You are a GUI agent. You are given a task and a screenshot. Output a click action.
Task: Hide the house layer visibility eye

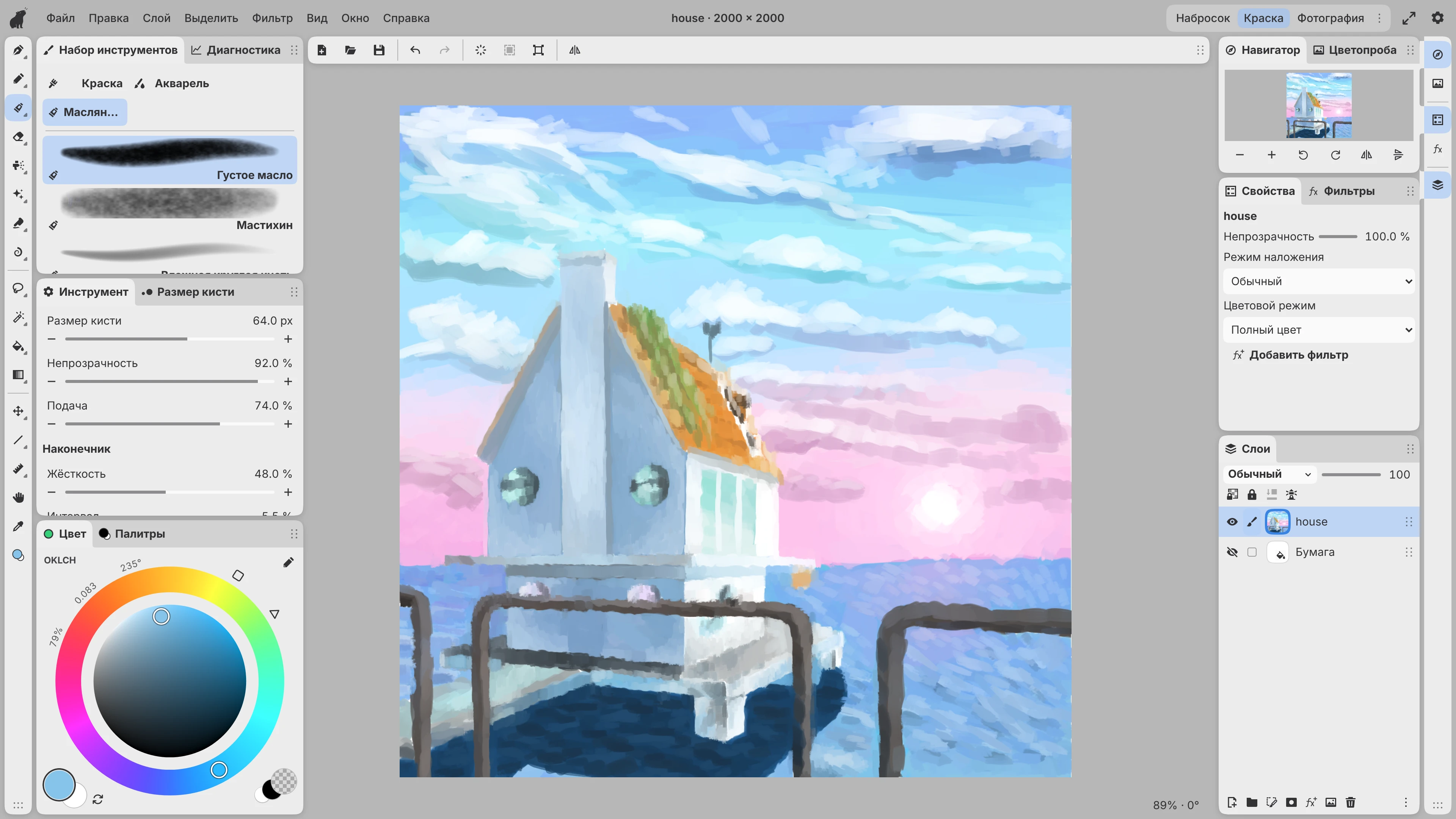[x=1232, y=522]
